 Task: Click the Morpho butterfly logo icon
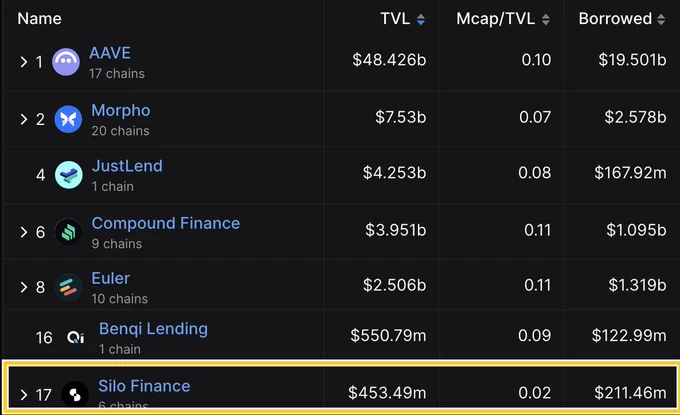(x=68, y=119)
